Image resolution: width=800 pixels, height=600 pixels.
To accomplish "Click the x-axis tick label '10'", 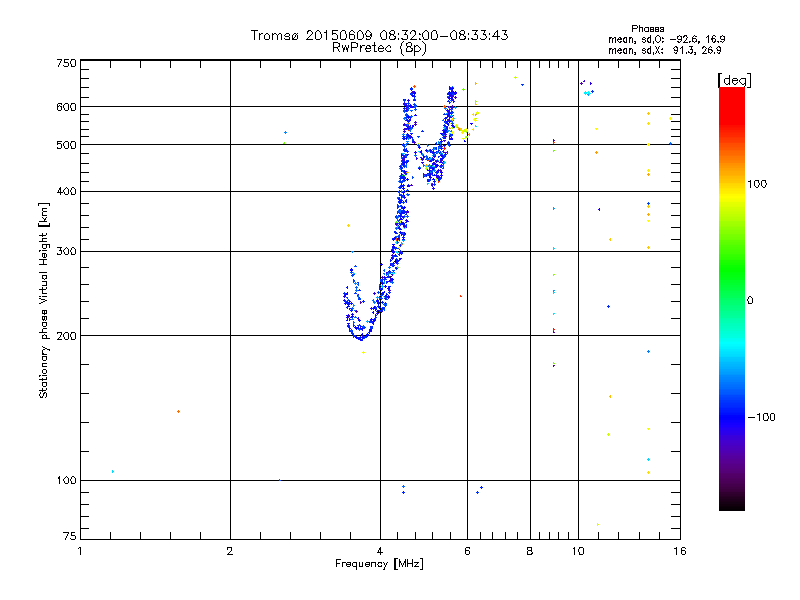I will coord(578,551).
